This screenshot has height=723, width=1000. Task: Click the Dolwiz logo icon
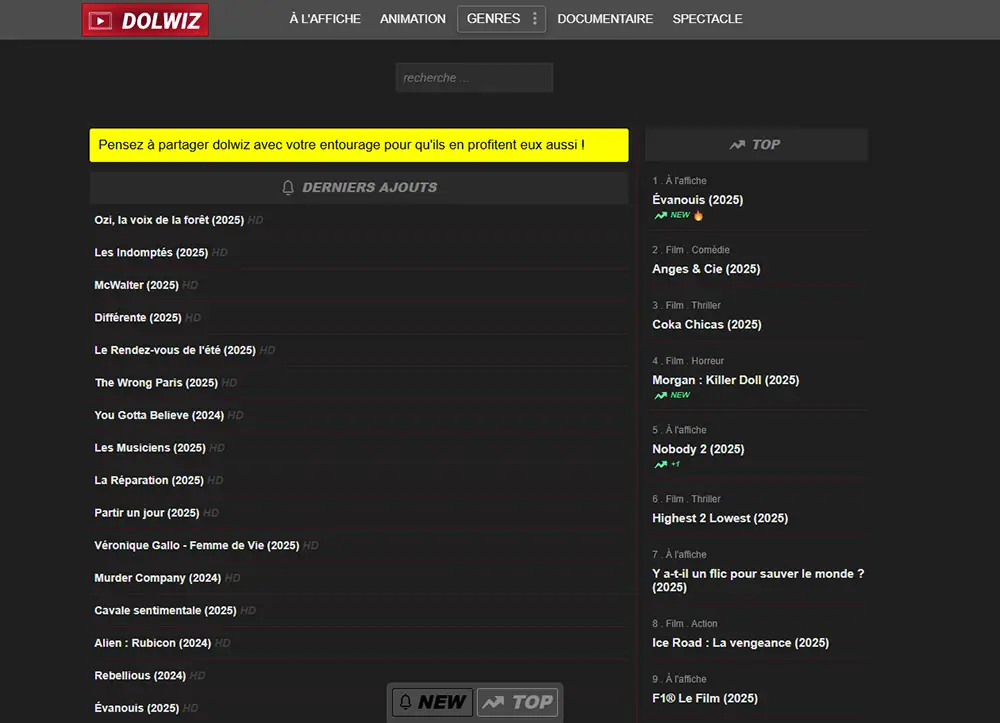pyautogui.click(x=100, y=20)
